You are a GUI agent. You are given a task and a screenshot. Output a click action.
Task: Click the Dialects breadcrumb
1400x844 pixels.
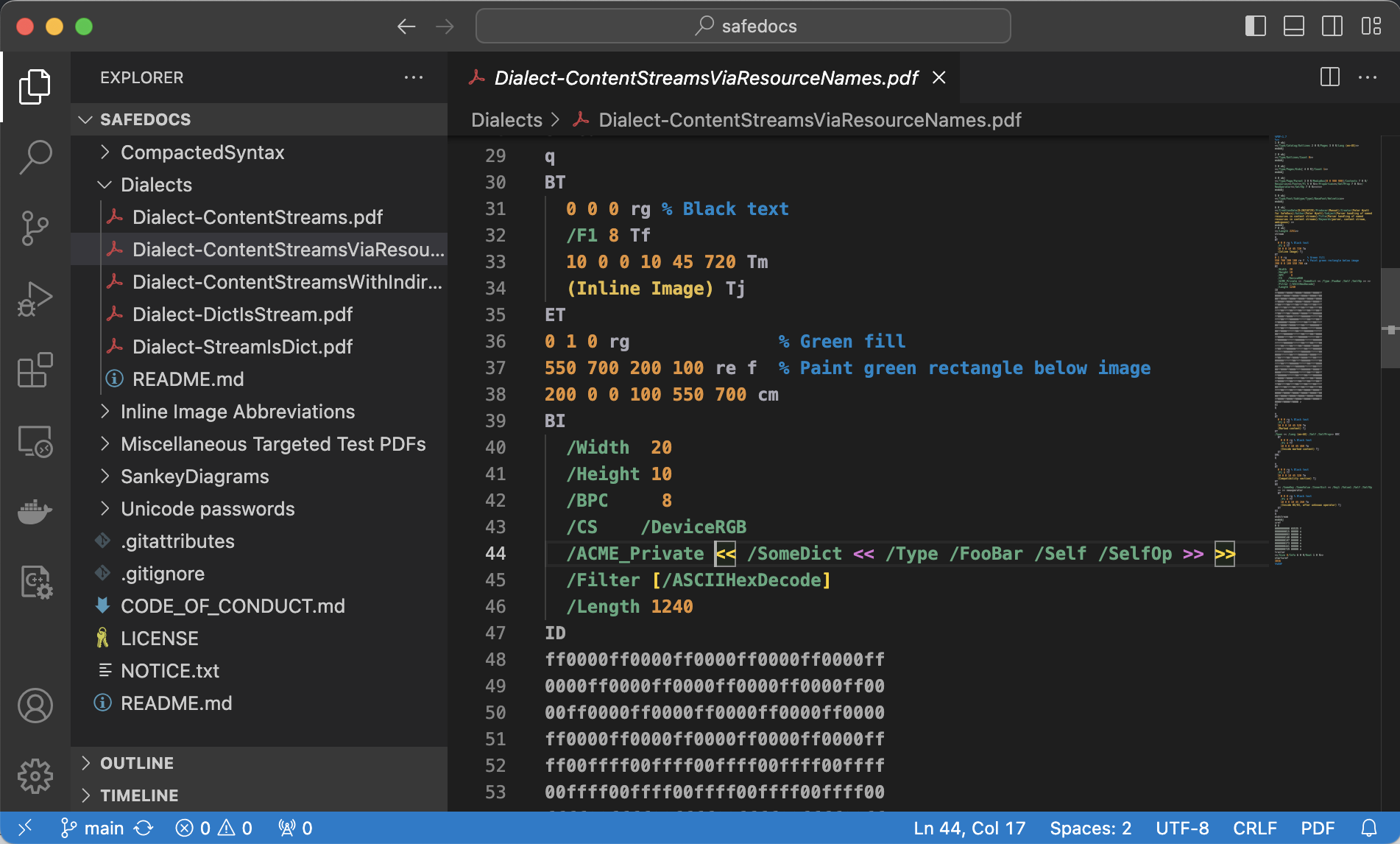(x=506, y=120)
